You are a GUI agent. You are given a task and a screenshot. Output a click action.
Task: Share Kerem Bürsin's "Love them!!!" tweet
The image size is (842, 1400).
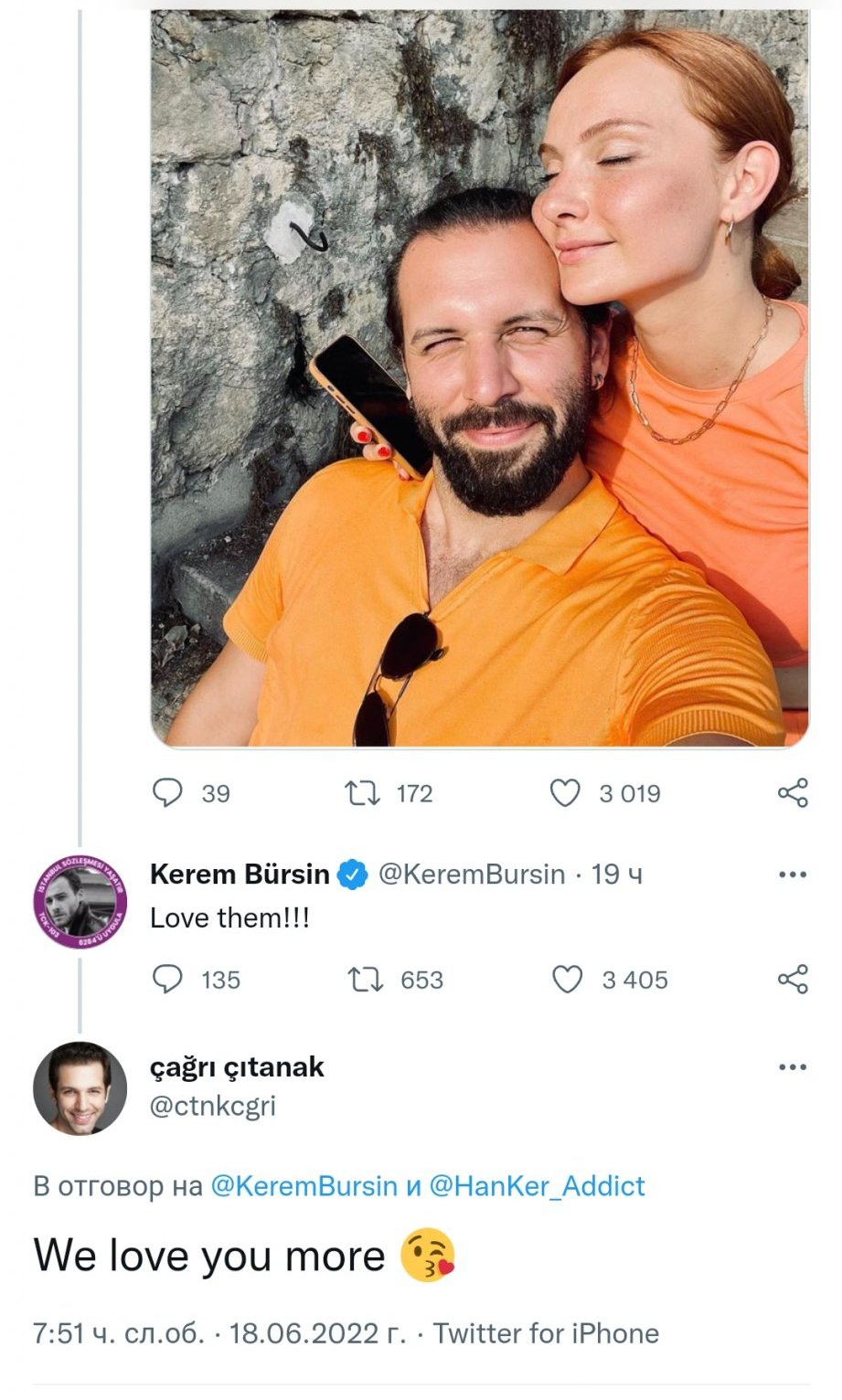[x=793, y=979]
